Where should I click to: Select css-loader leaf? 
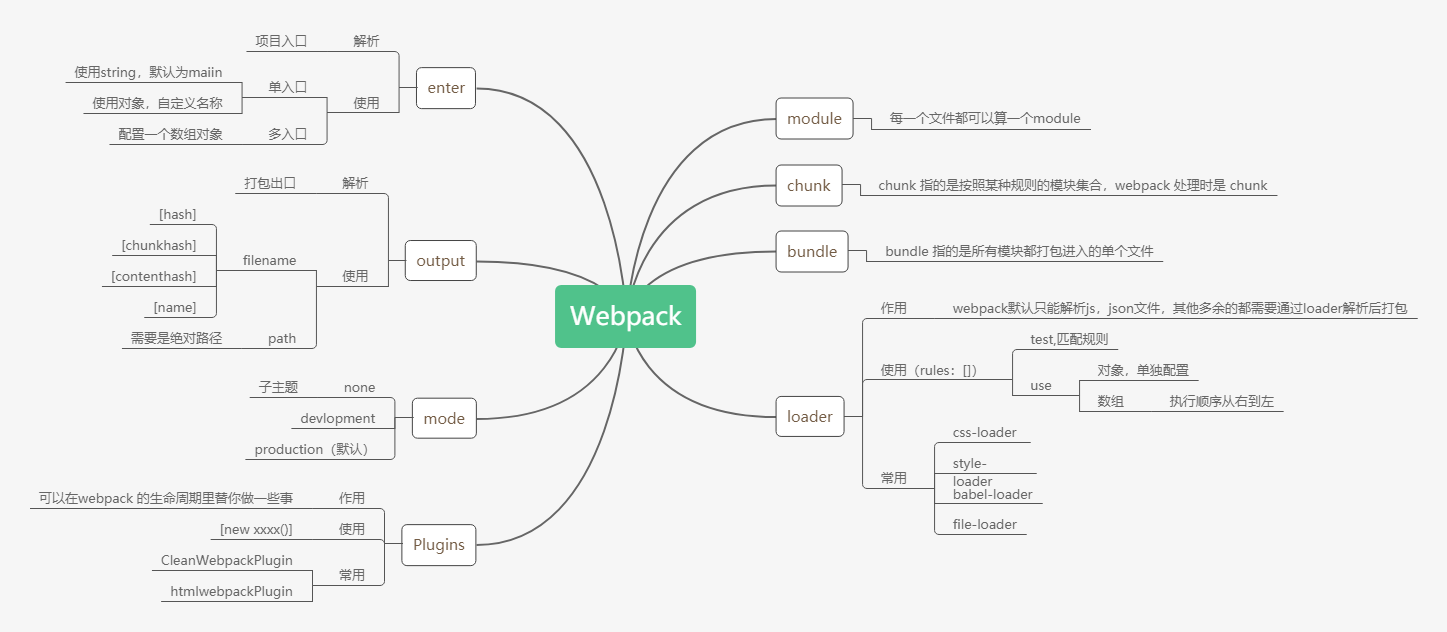(985, 432)
